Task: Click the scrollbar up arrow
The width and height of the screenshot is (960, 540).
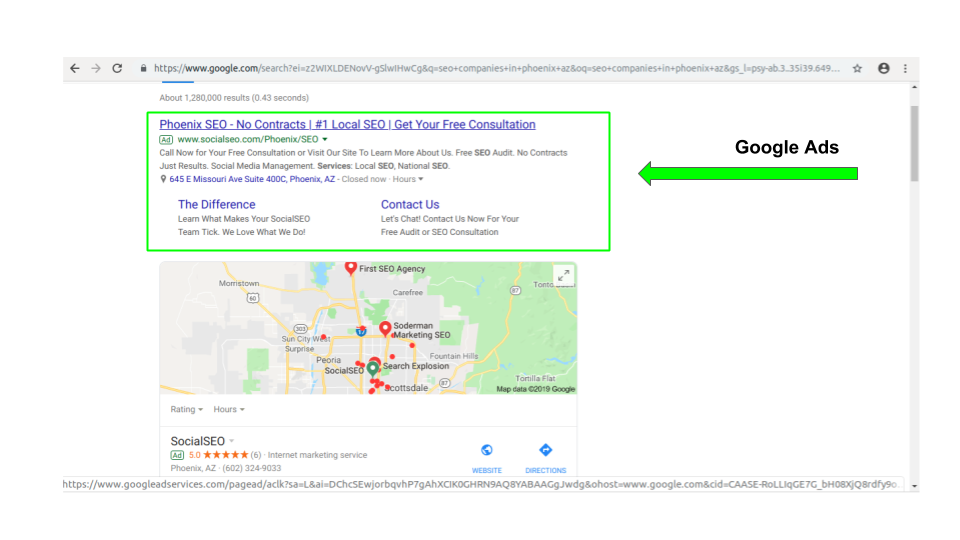Action: coord(914,87)
